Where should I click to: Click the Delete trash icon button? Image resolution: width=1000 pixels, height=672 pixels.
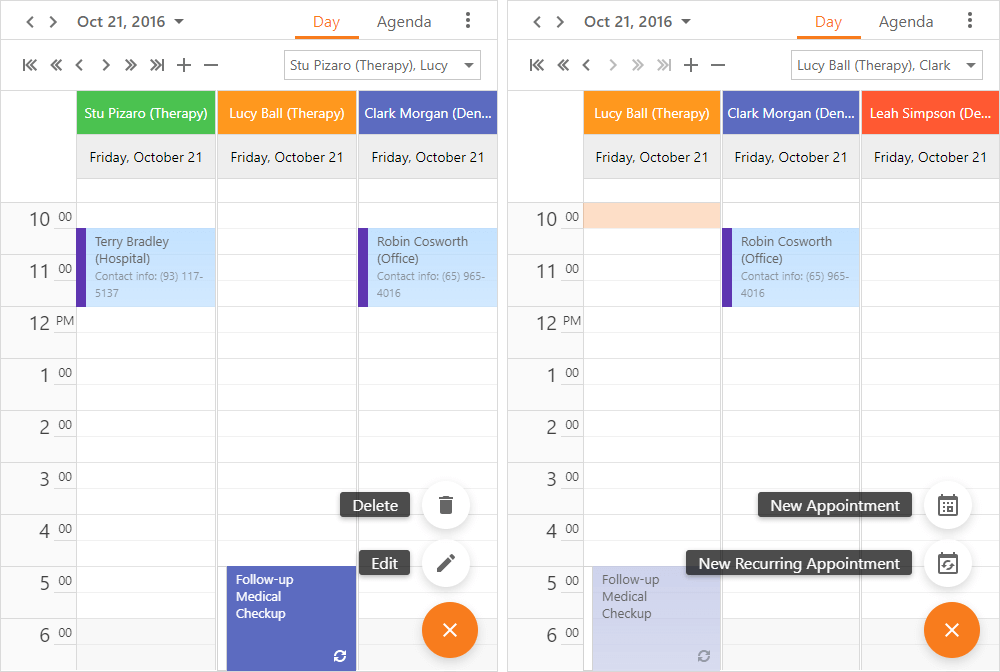tap(446, 505)
